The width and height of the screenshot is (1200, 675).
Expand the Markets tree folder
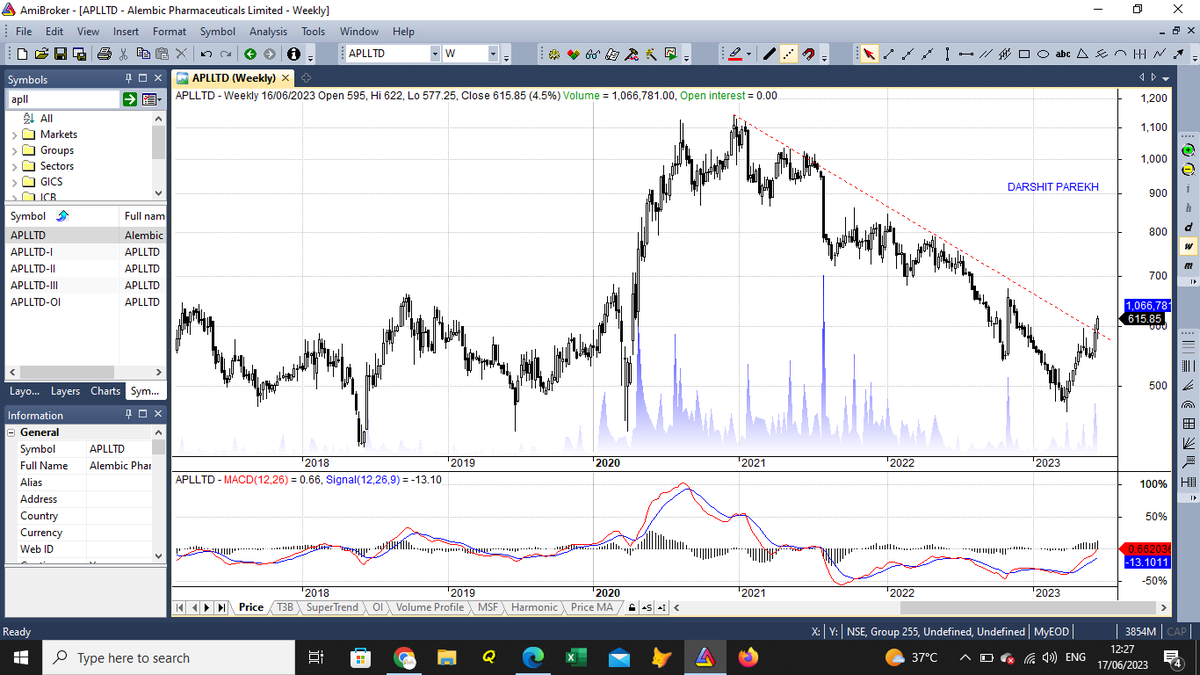pyautogui.click(x=12, y=134)
